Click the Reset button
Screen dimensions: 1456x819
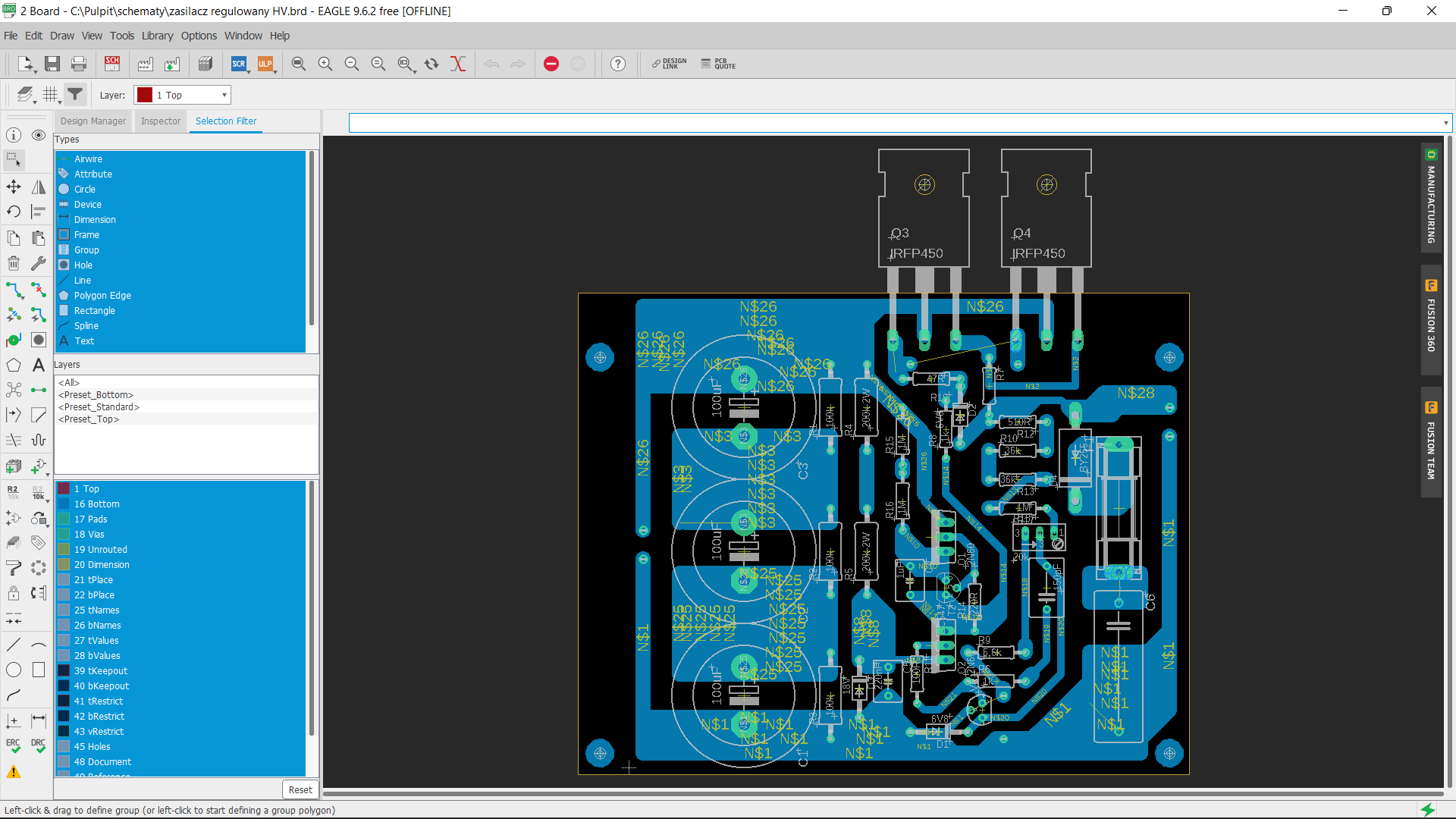point(300,789)
